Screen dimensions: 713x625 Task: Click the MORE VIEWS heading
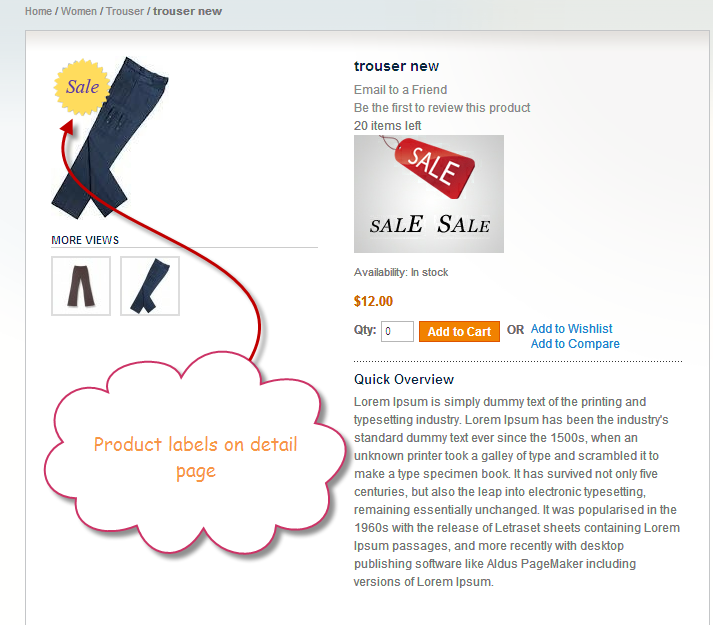pos(85,240)
